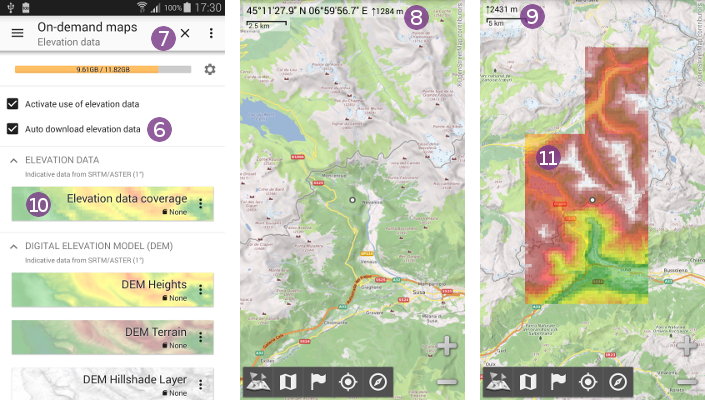Image resolution: width=705 pixels, height=400 pixels.
Task: Open folded map icon in middle map toolbar
Action: pyautogui.click(x=288, y=382)
